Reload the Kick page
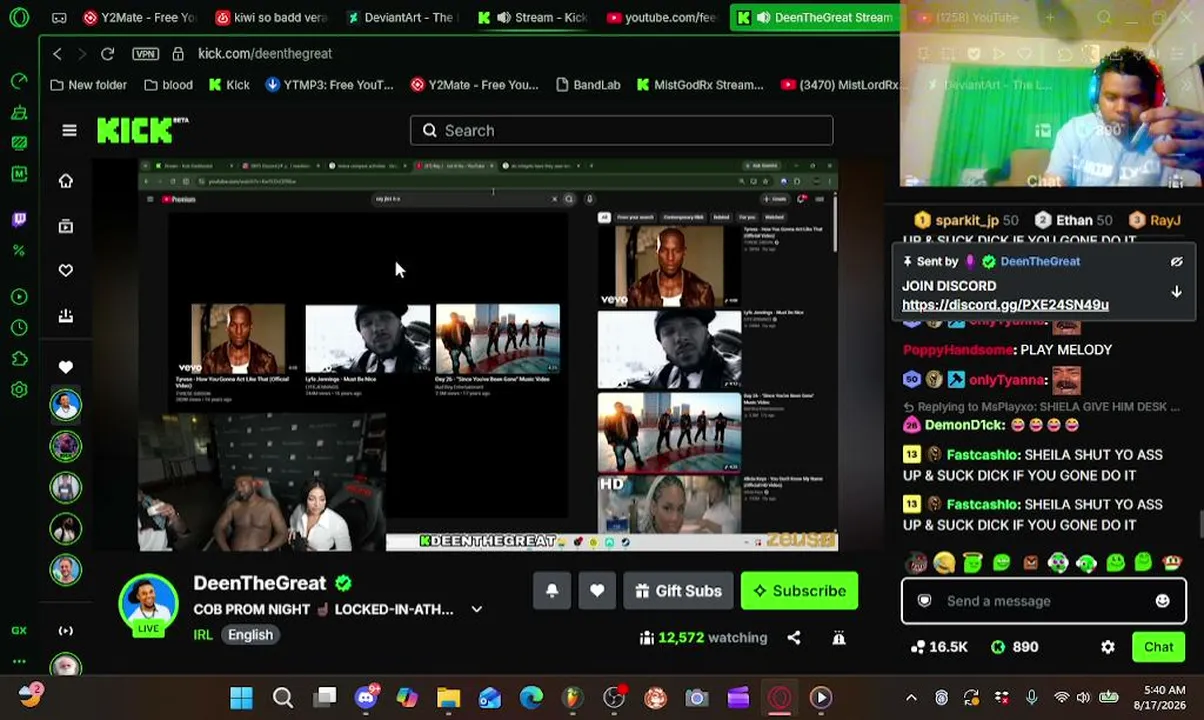The image size is (1204, 720). point(107,53)
